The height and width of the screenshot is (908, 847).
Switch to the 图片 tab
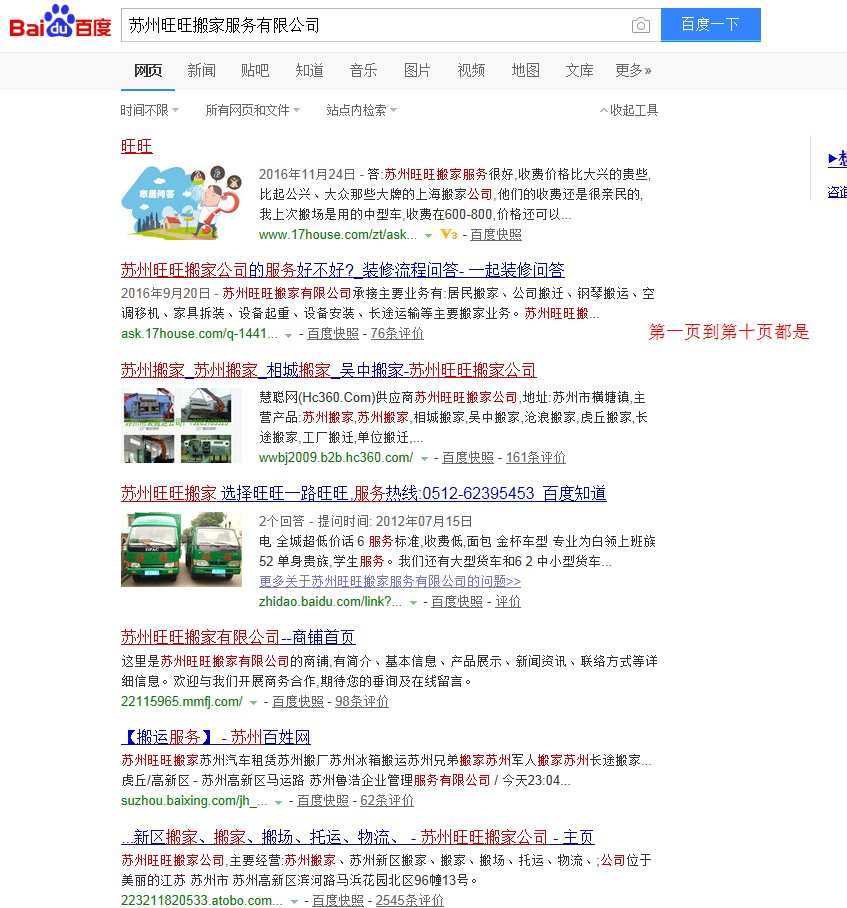tap(417, 71)
